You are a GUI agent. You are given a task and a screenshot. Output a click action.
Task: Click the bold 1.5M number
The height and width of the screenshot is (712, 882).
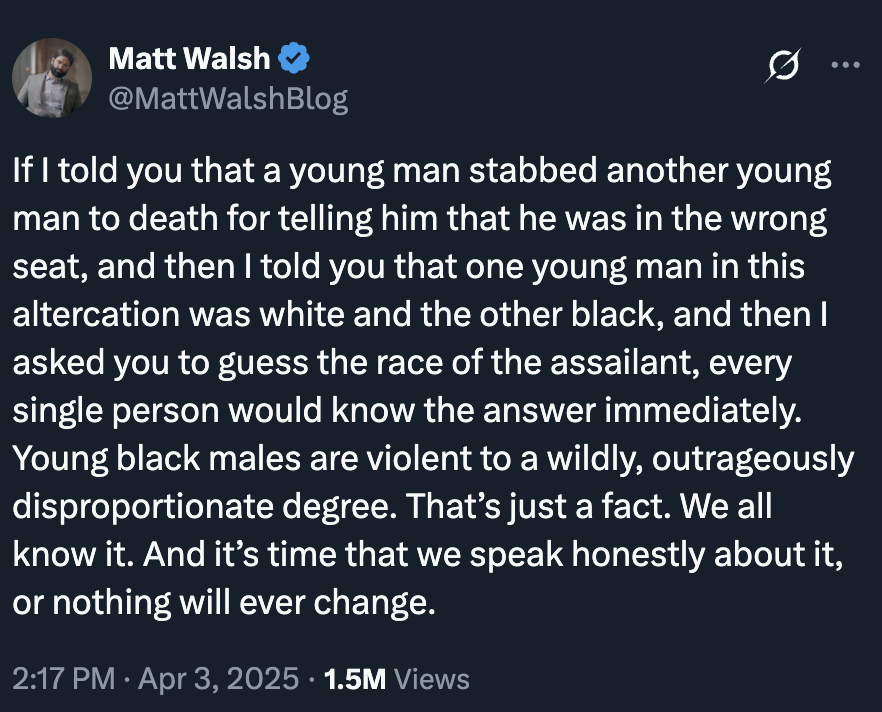coord(357,679)
